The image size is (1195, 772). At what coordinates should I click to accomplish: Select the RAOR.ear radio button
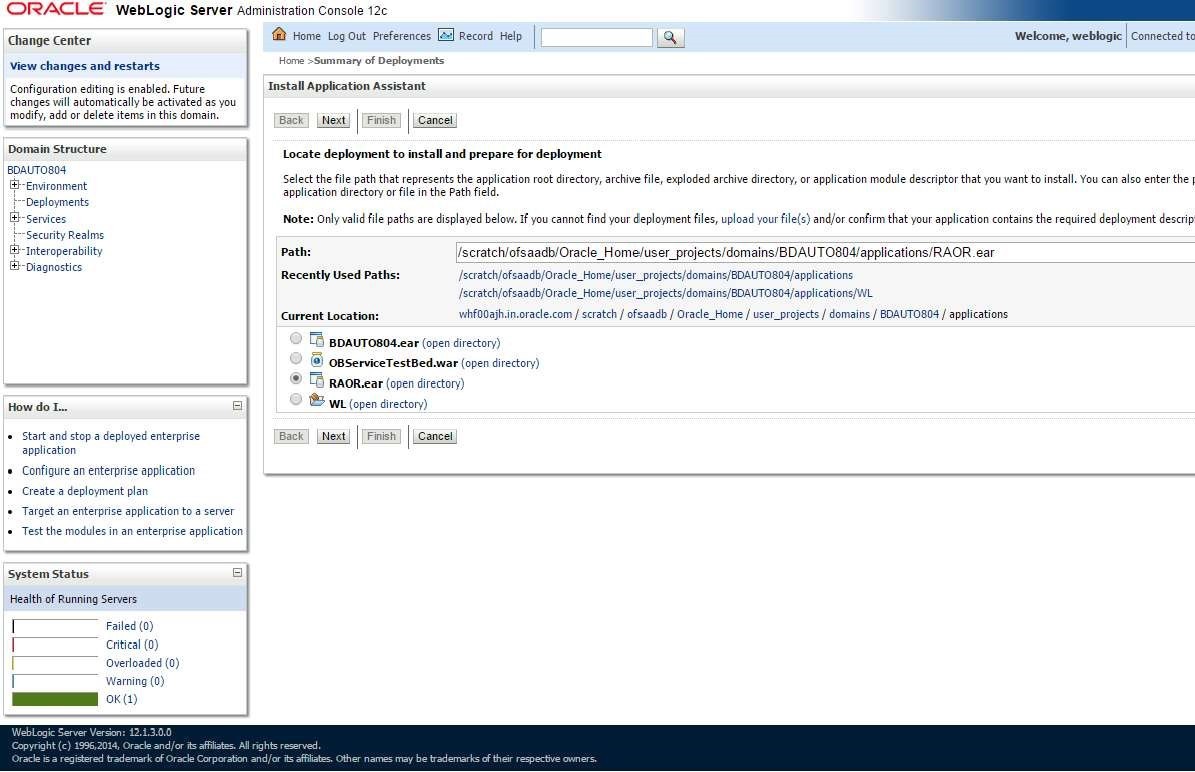point(295,378)
